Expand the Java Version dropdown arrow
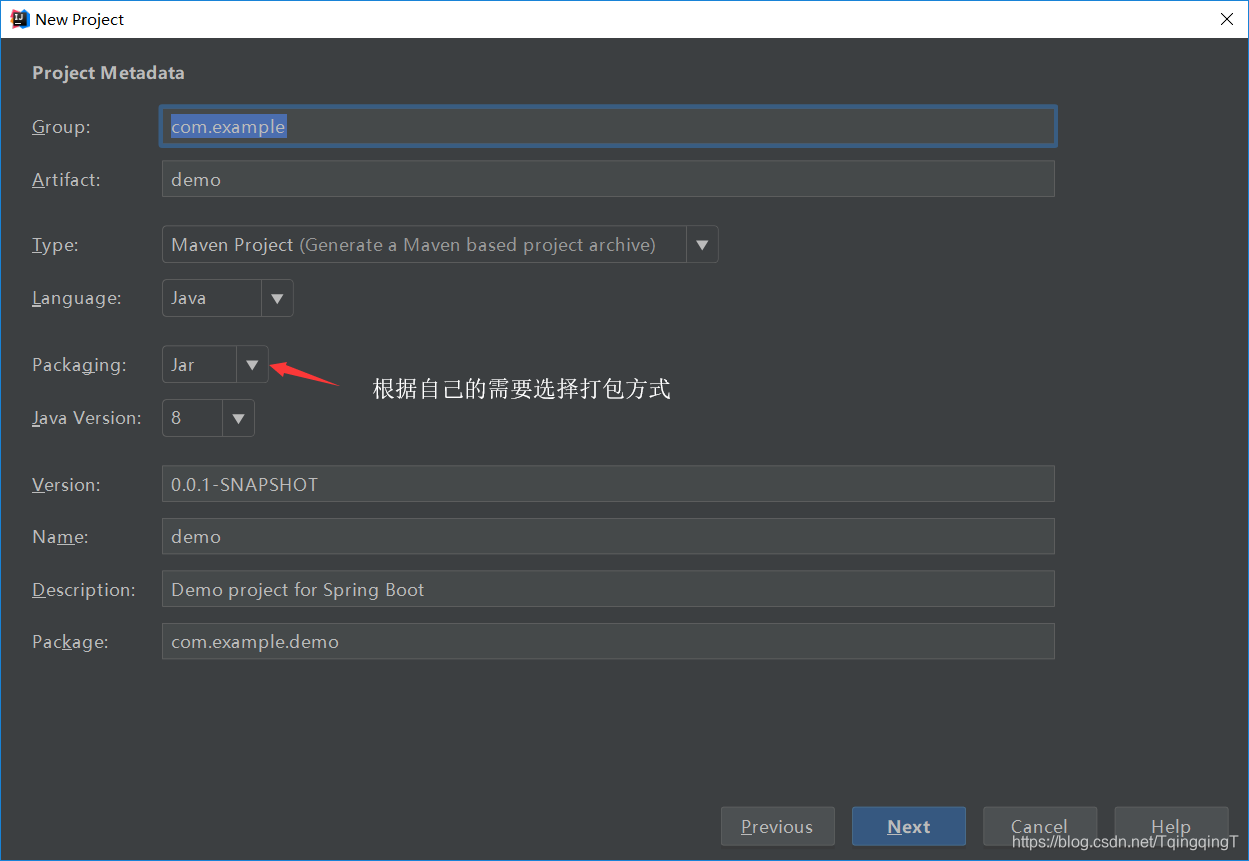 point(238,418)
